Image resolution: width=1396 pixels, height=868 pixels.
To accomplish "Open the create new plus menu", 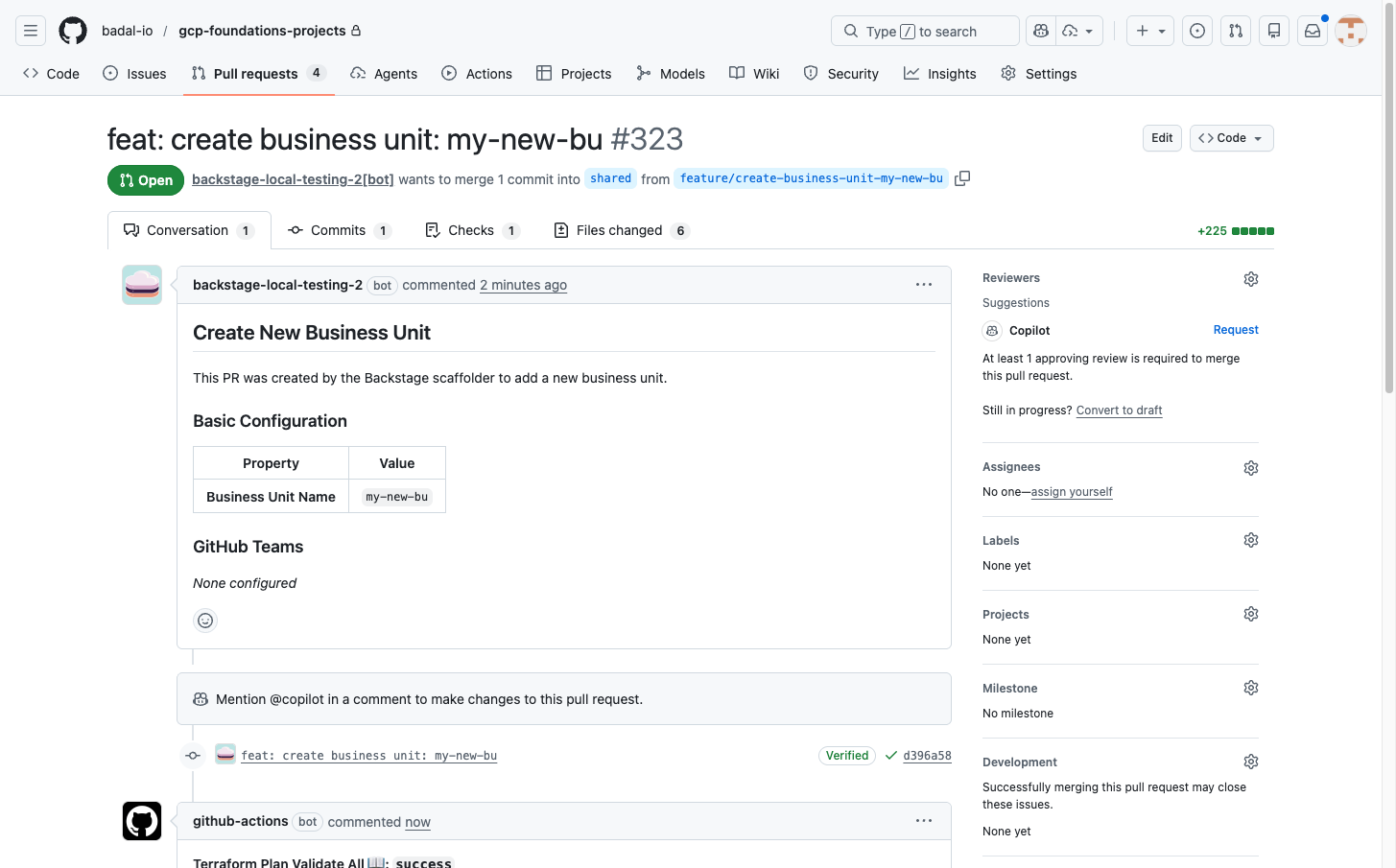I will point(1150,31).
